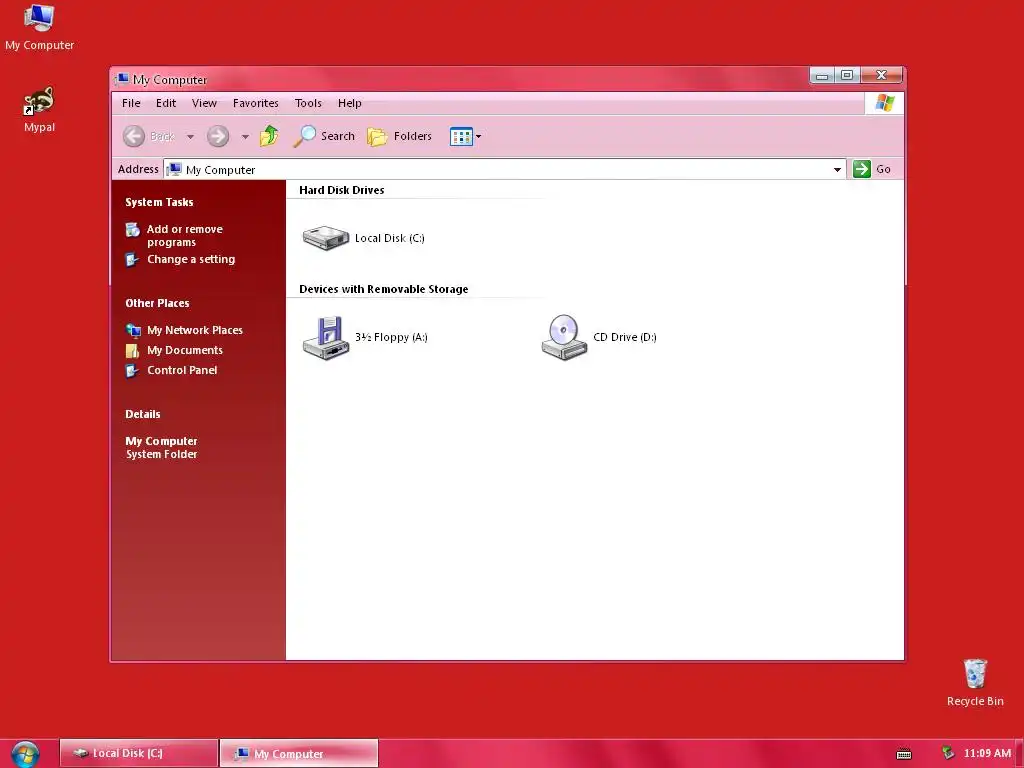The image size is (1024, 768).
Task: Click the My Documents folder icon
Action: point(133,351)
